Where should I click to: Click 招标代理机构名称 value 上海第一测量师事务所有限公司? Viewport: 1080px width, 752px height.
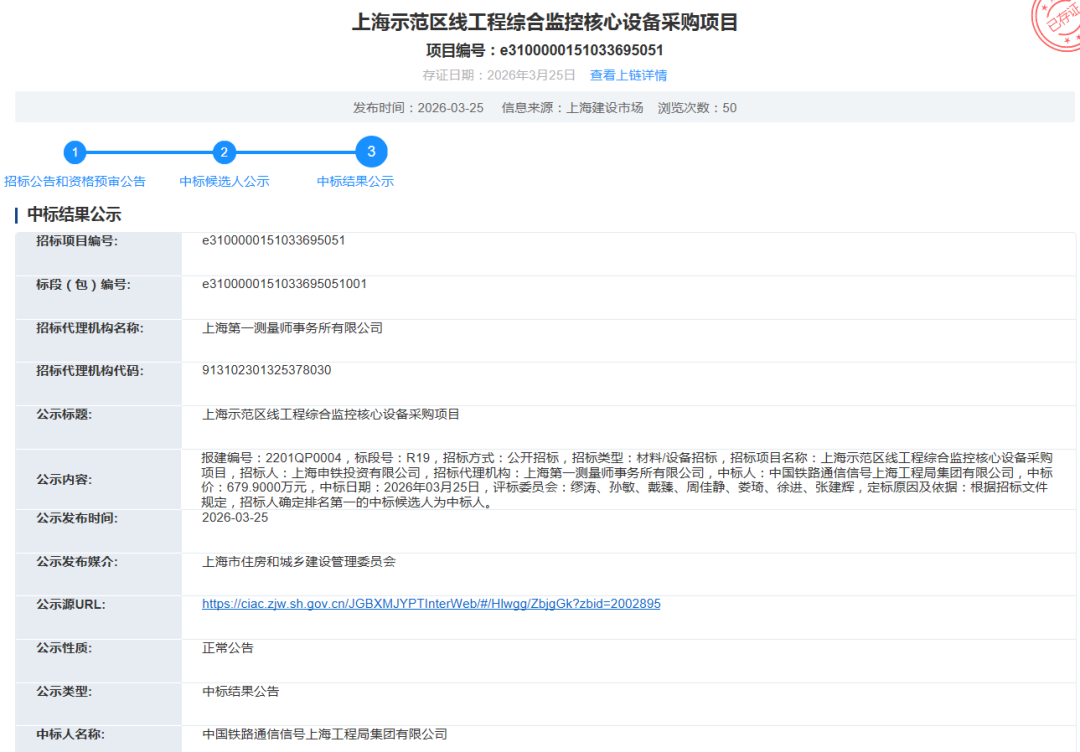(293, 328)
